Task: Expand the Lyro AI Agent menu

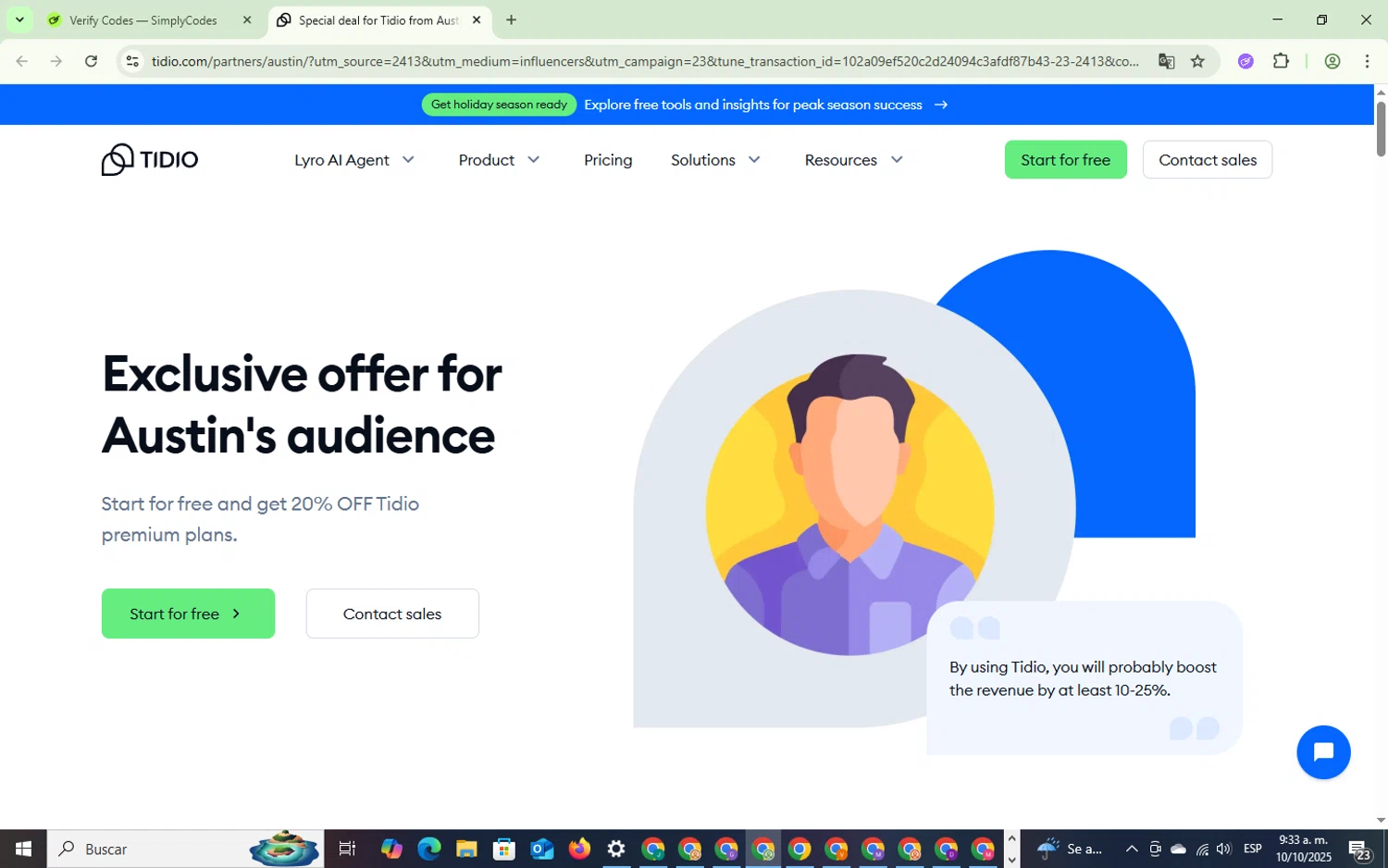Action: tap(354, 160)
